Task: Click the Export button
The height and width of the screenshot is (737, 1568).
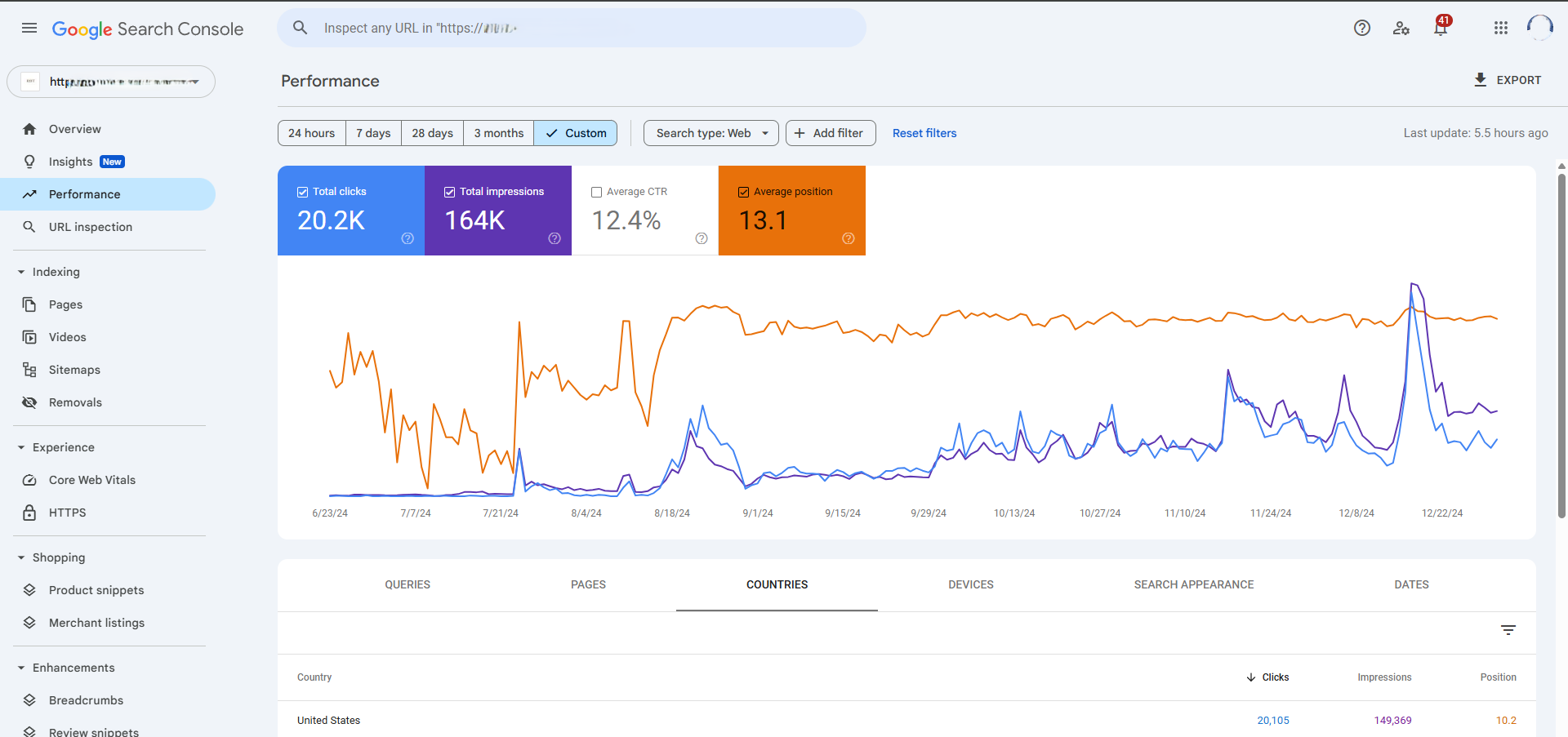Action: (x=1508, y=80)
